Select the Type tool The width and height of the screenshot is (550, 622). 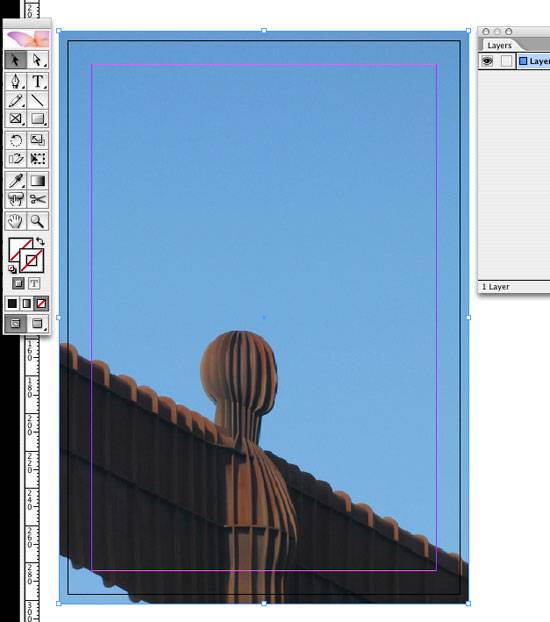38,81
